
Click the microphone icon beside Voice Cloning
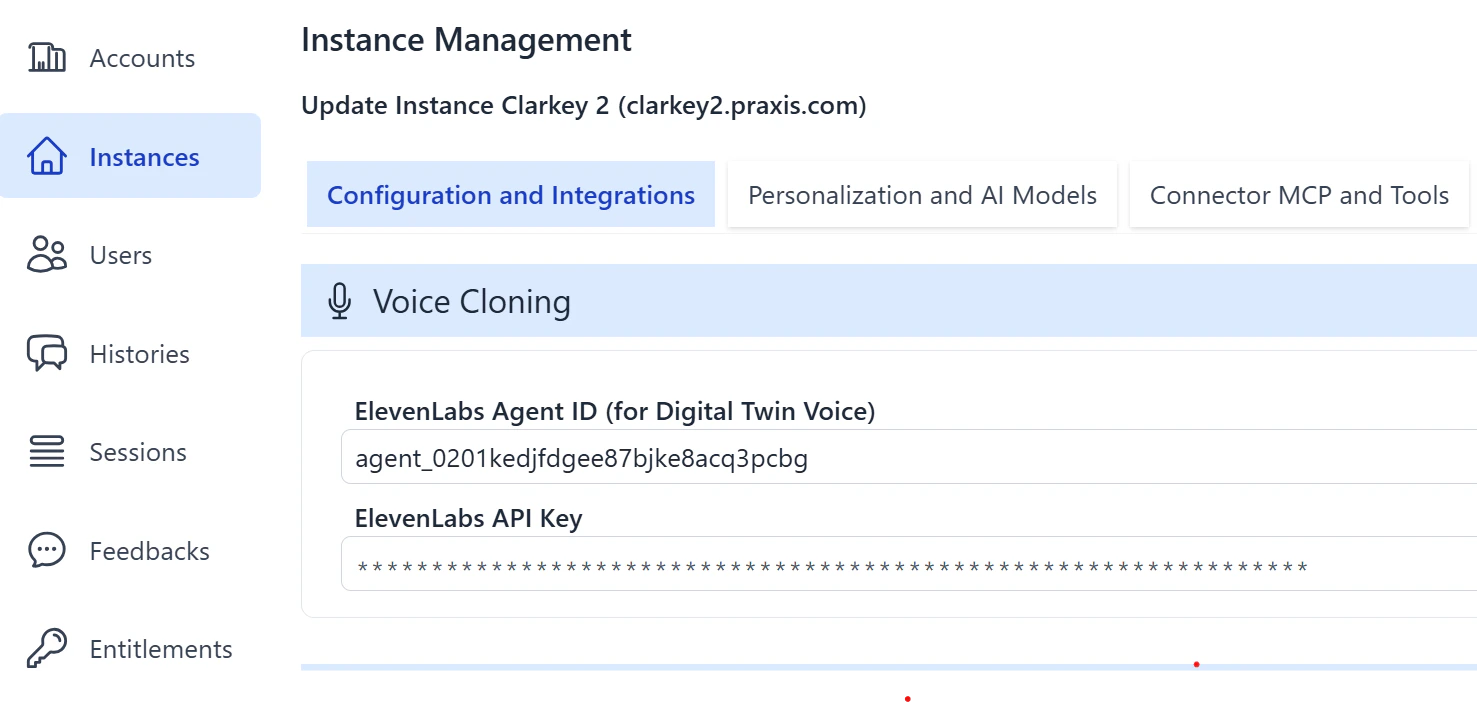tap(340, 301)
